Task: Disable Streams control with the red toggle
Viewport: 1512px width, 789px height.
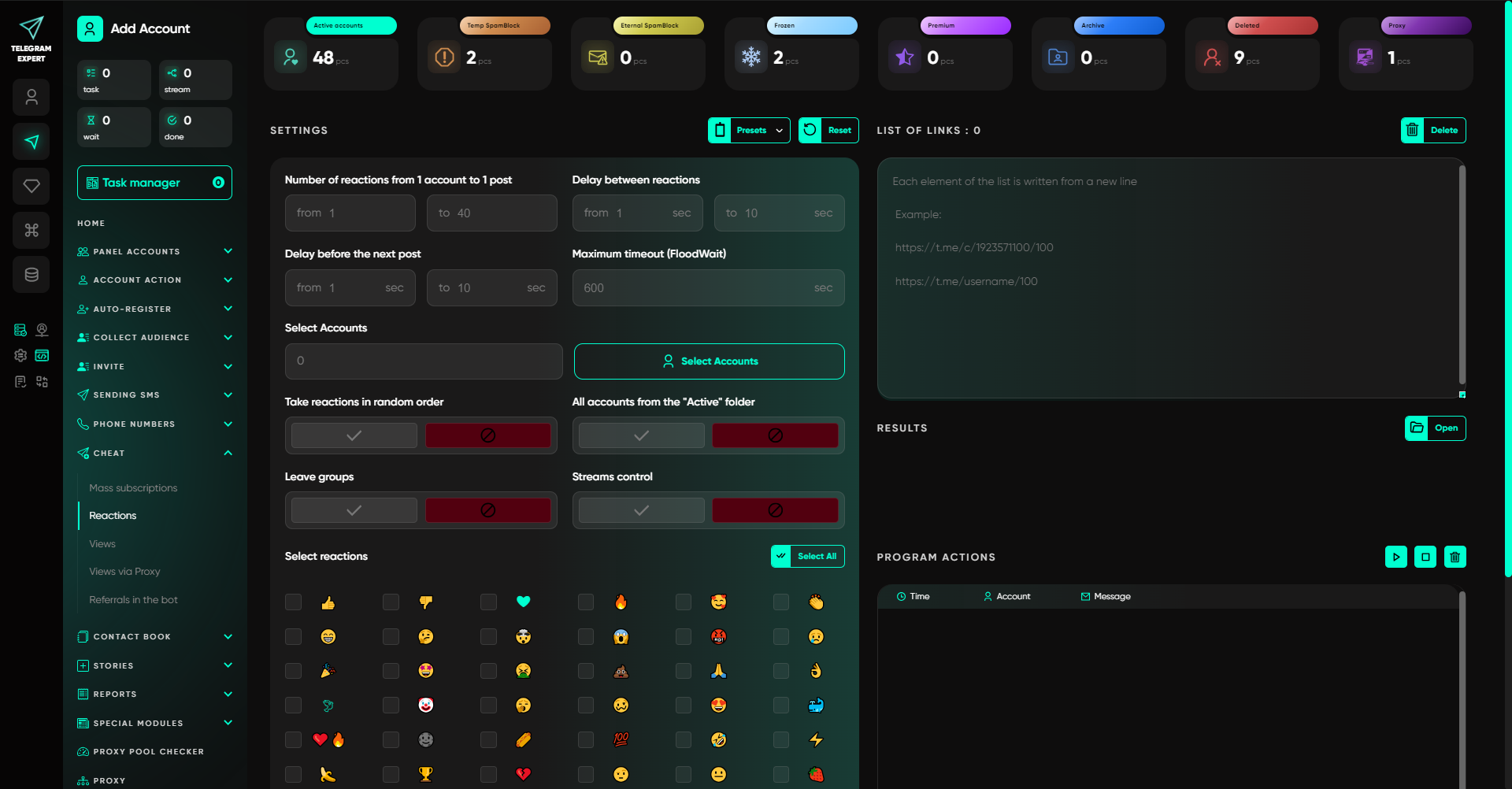Action: (x=774, y=509)
